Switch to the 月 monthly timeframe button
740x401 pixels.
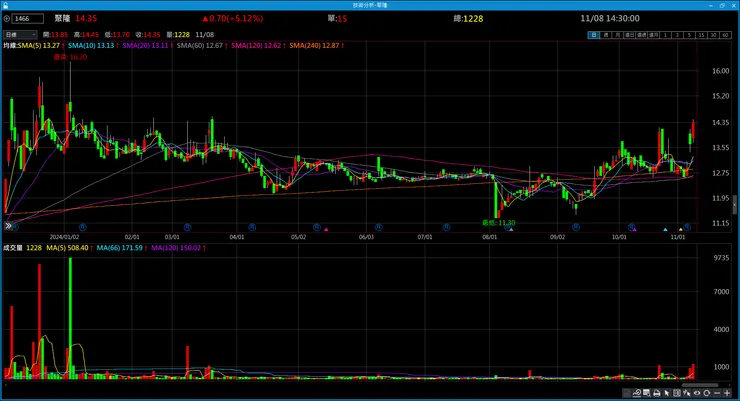(x=617, y=35)
